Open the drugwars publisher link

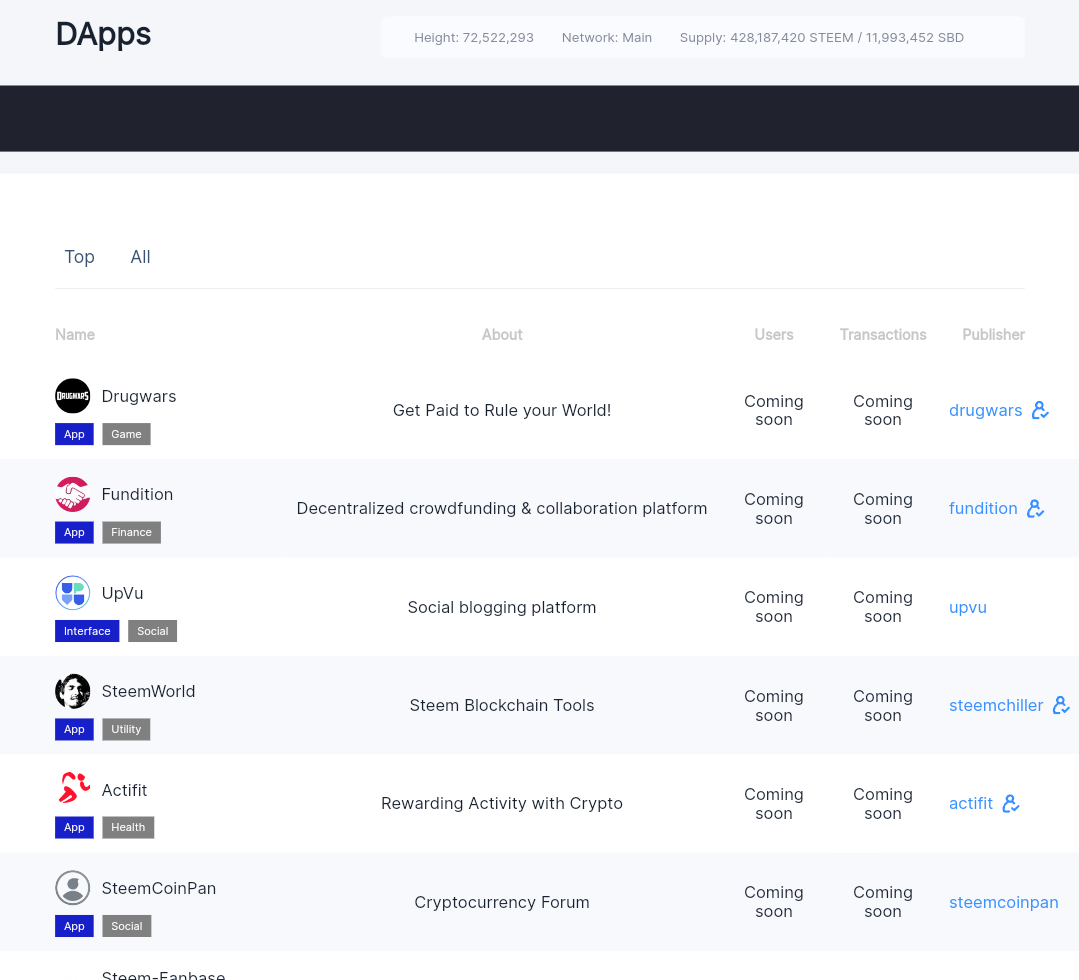click(x=985, y=410)
